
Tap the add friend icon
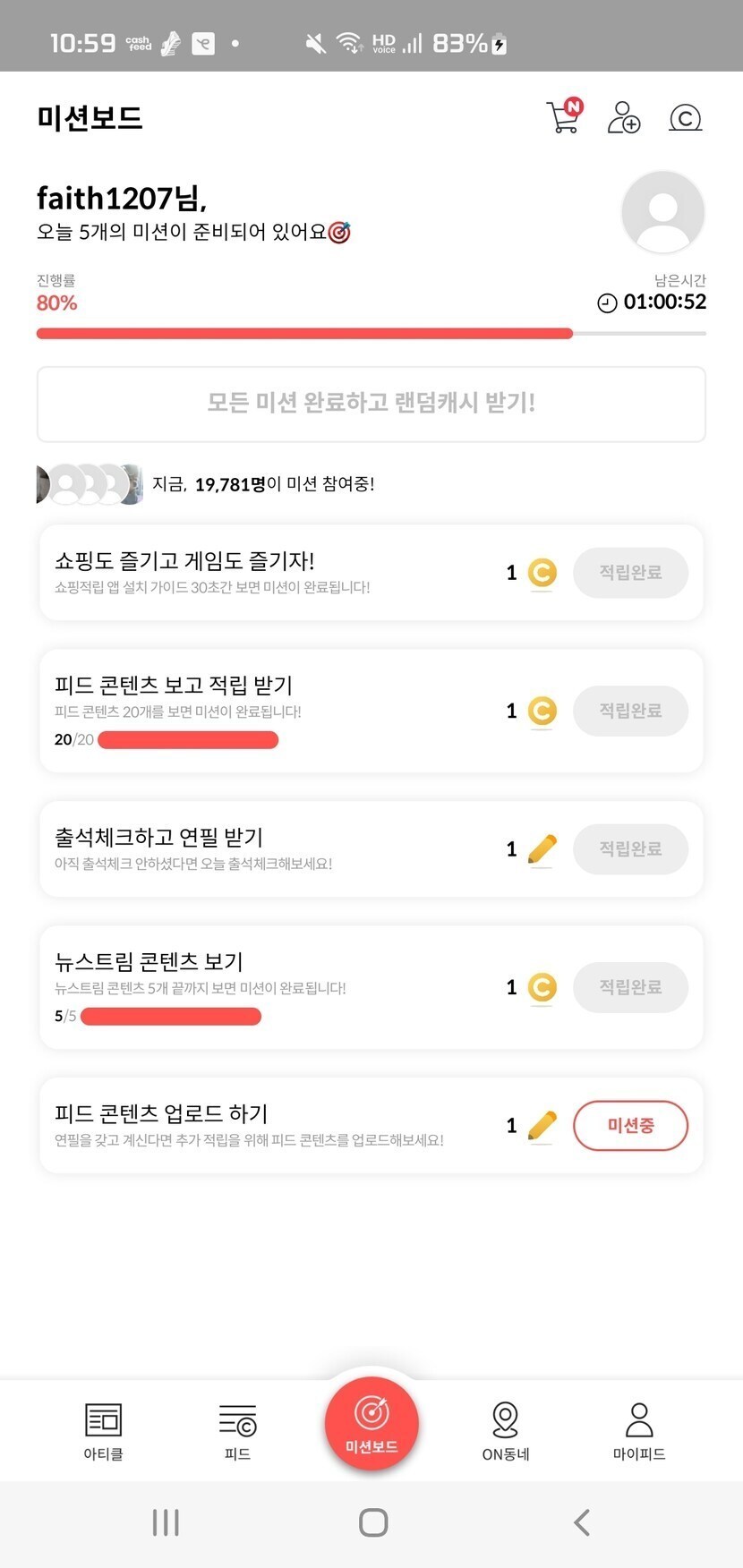tap(623, 117)
